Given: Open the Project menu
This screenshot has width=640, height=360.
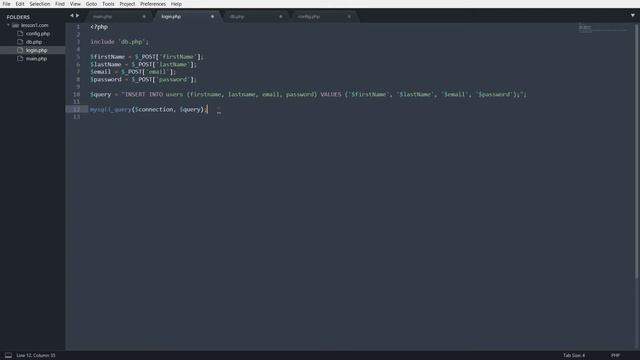Looking at the screenshot, I should (127, 4).
